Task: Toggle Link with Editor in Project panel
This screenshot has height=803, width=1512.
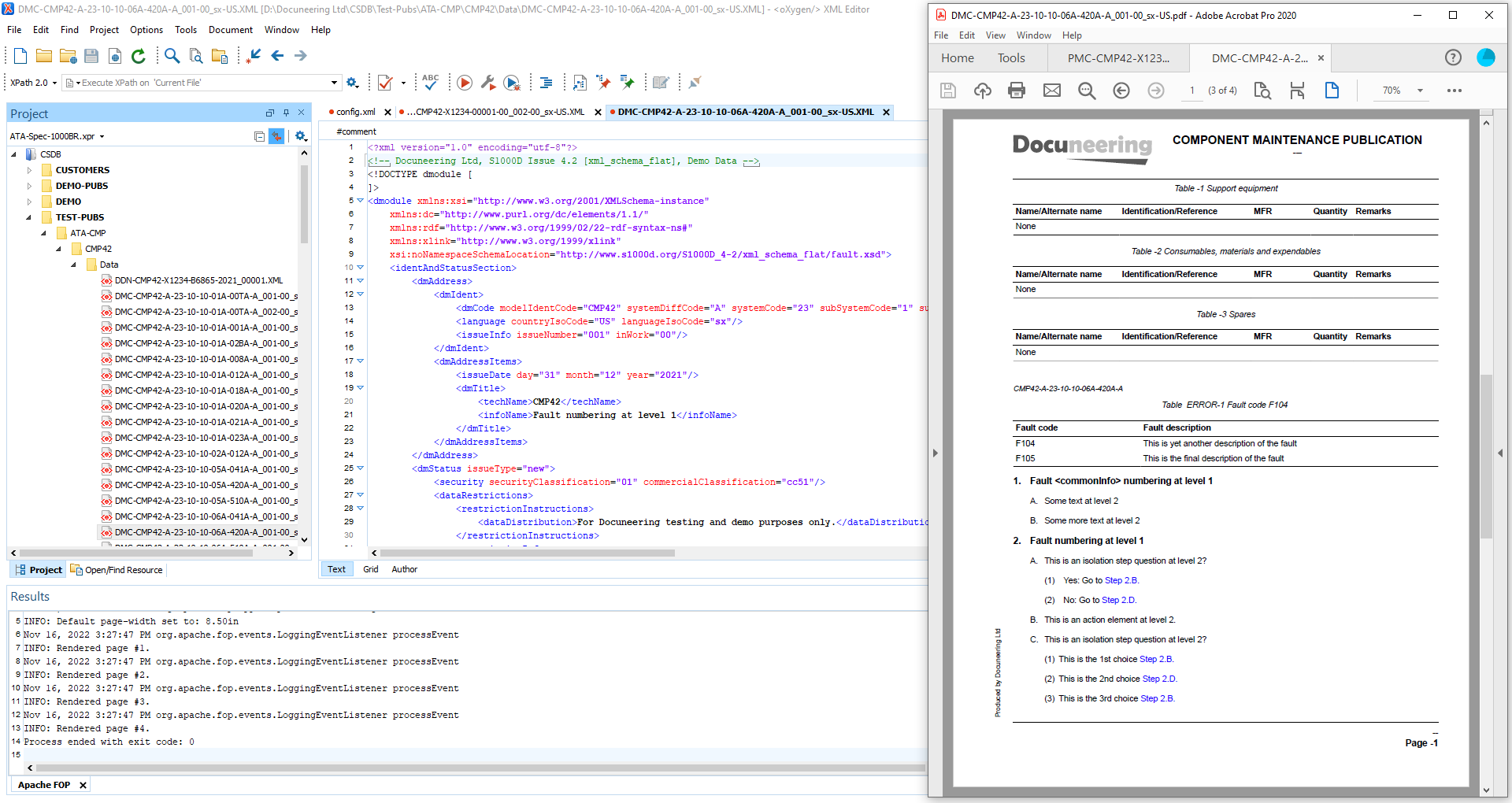Action: coord(276,136)
